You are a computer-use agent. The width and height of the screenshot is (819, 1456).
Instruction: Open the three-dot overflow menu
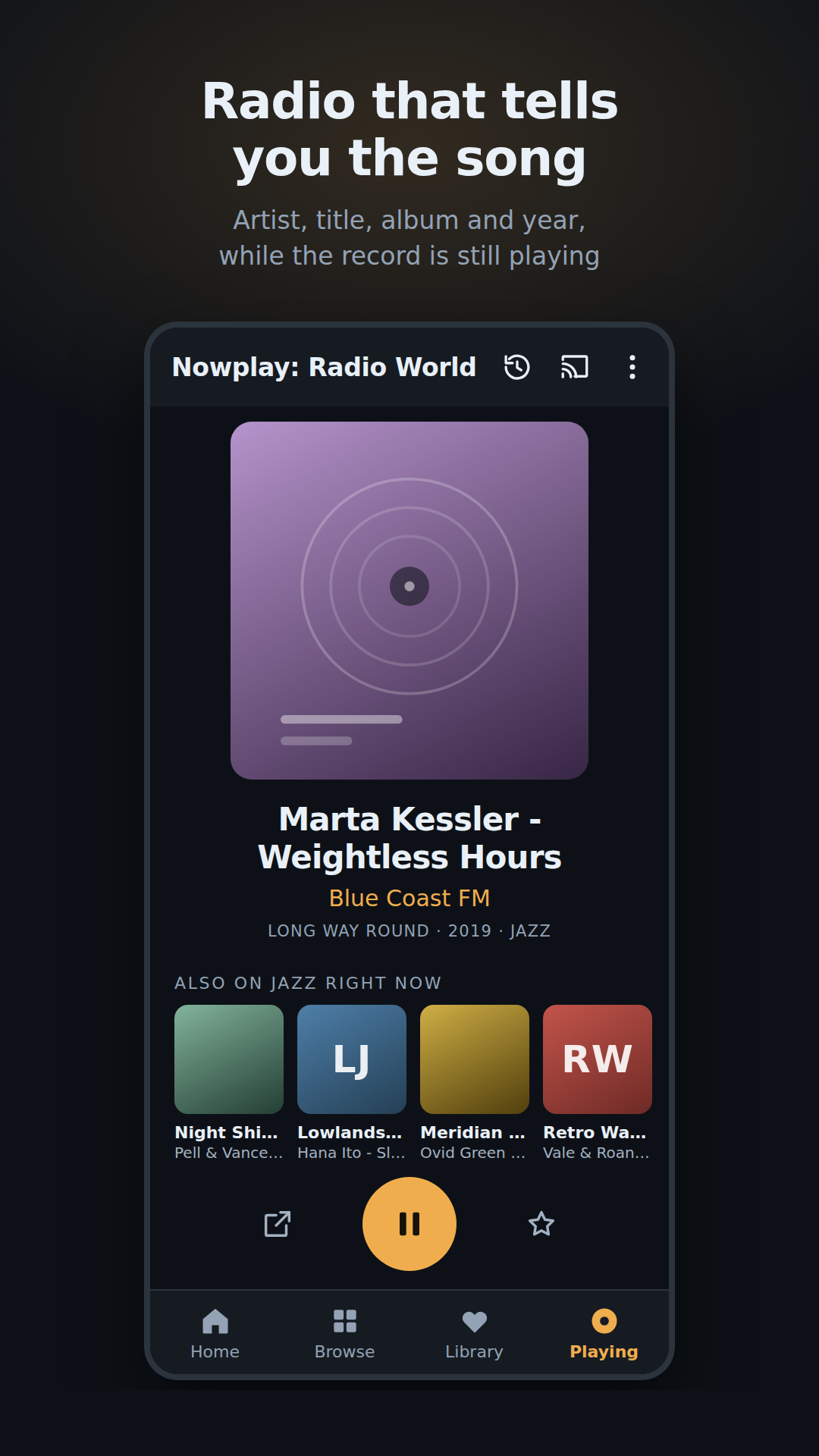pyautogui.click(x=632, y=367)
